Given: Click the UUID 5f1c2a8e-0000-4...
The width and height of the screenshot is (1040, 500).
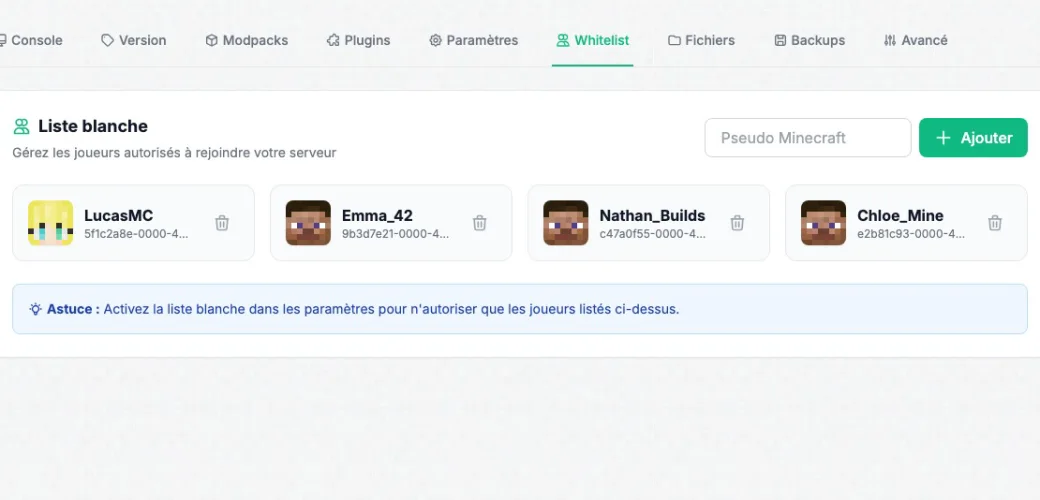Looking at the screenshot, I should (137, 234).
